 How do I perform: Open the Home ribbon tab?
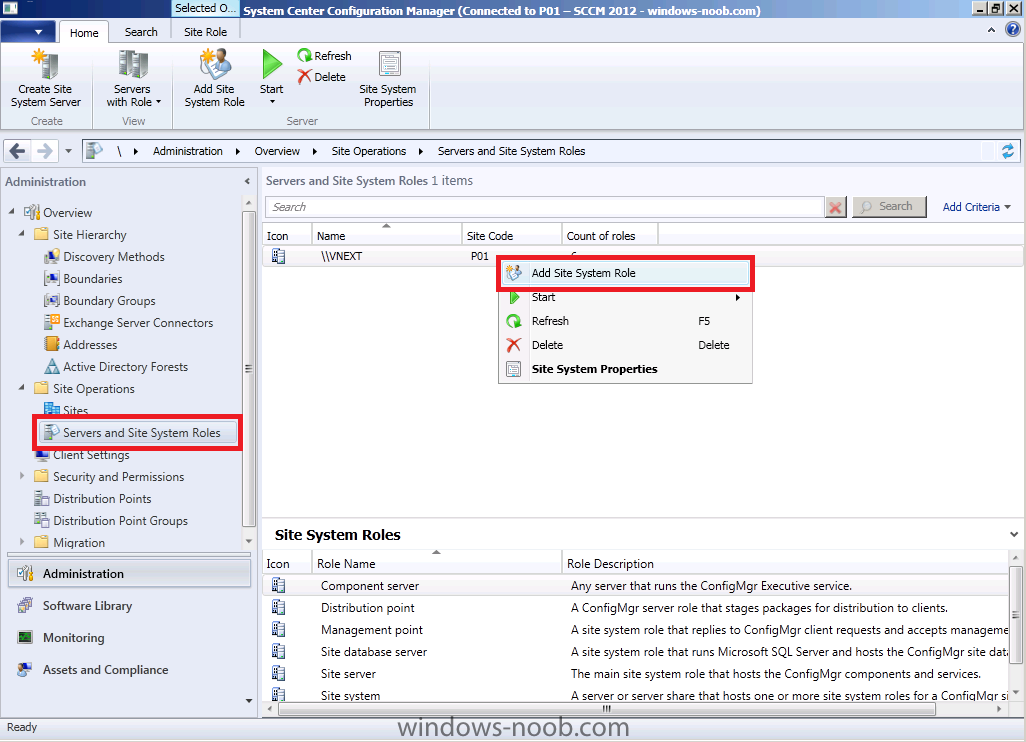(84, 33)
